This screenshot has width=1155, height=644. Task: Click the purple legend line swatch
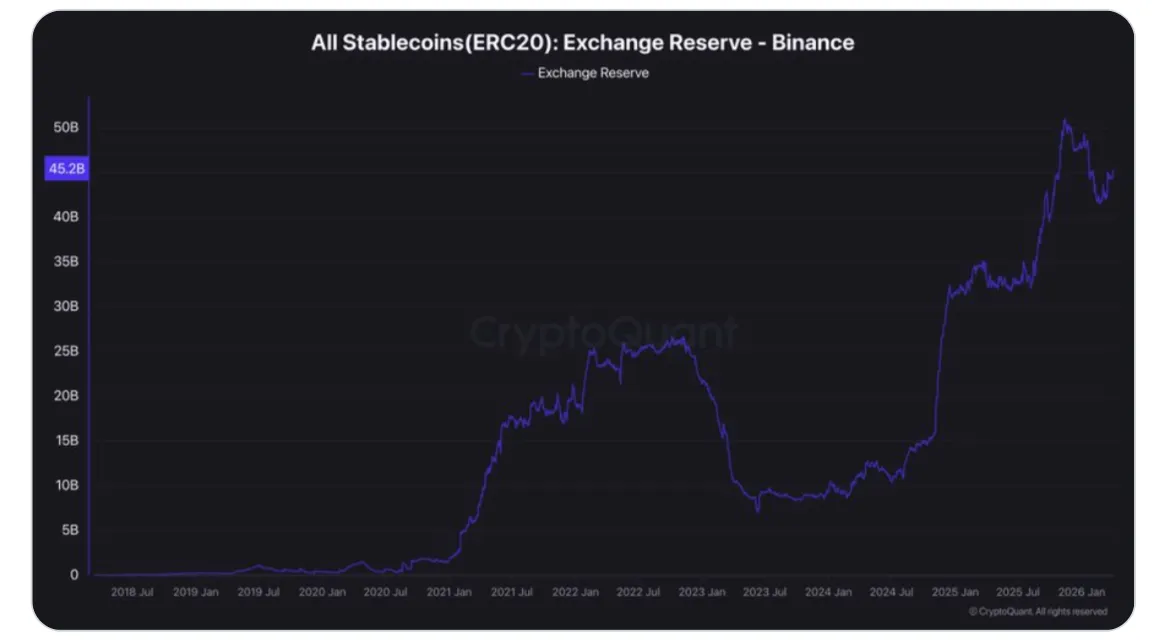[527, 73]
